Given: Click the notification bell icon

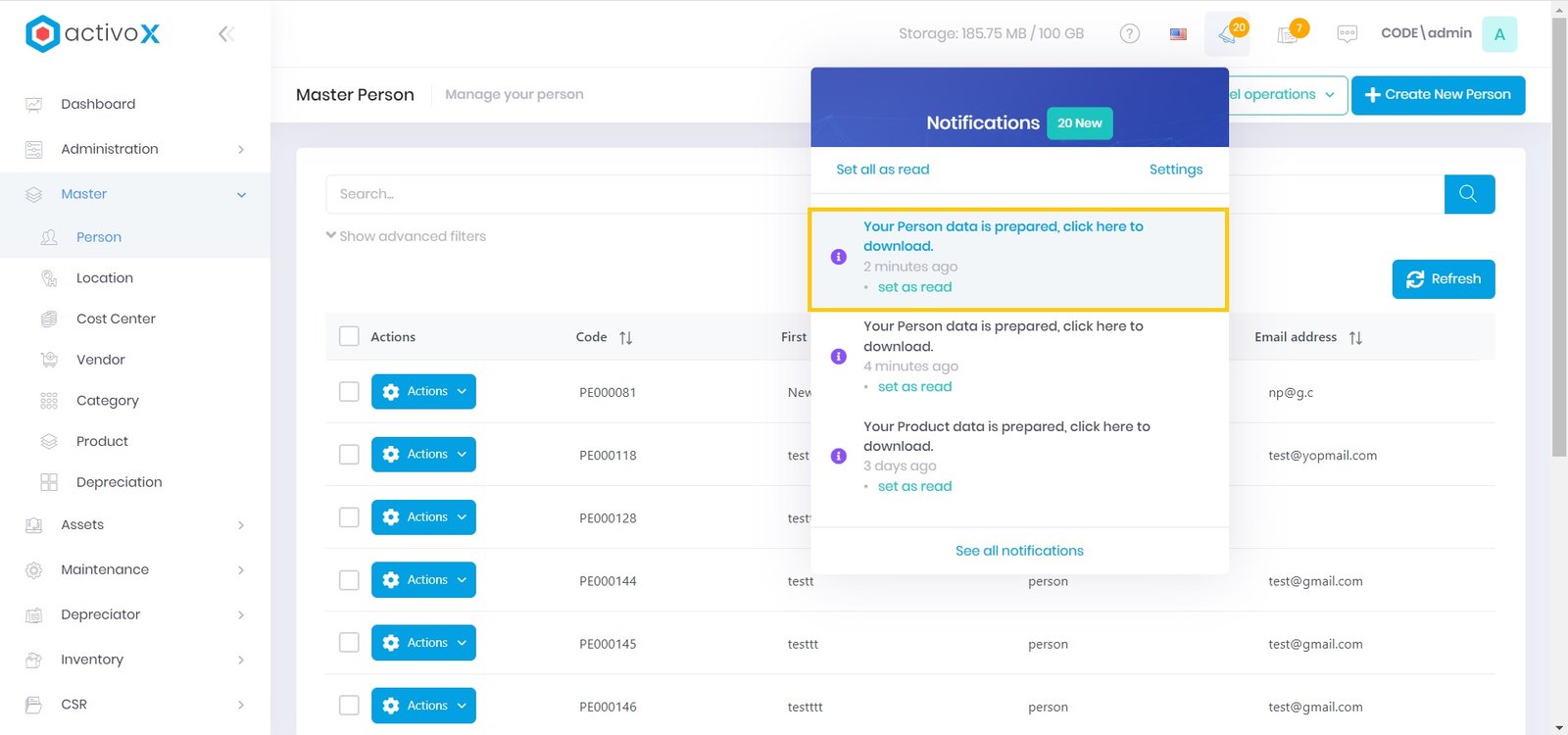Looking at the screenshot, I should click(x=1227, y=34).
